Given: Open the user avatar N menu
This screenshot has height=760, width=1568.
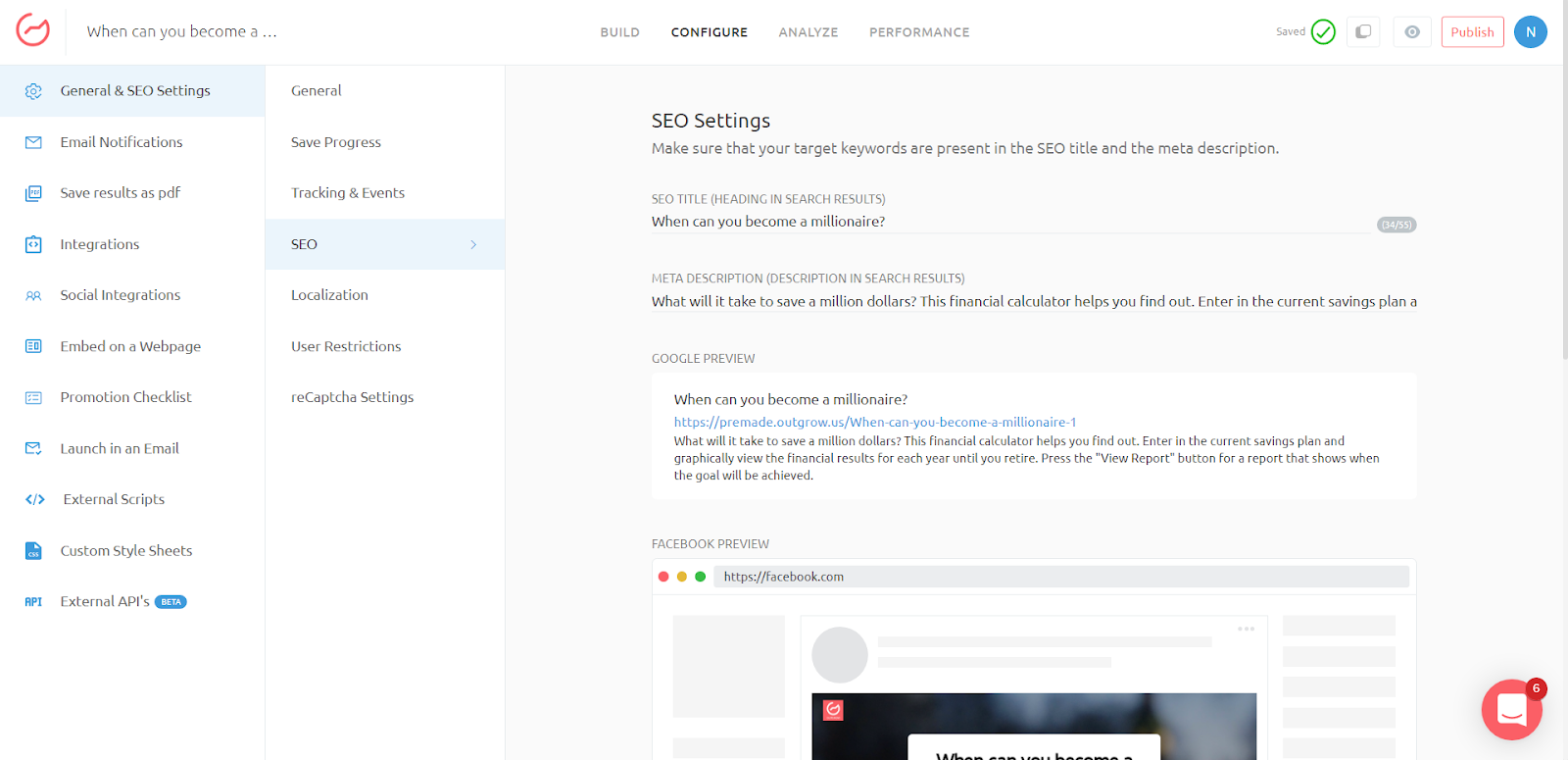Looking at the screenshot, I should click(x=1530, y=32).
